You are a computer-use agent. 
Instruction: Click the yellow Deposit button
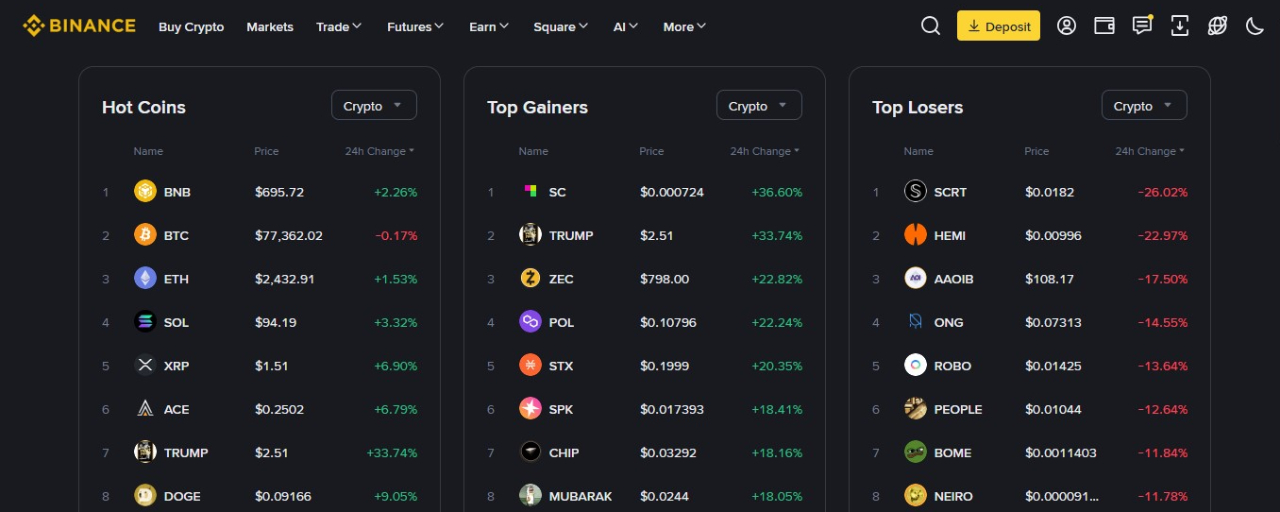(x=998, y=26)
